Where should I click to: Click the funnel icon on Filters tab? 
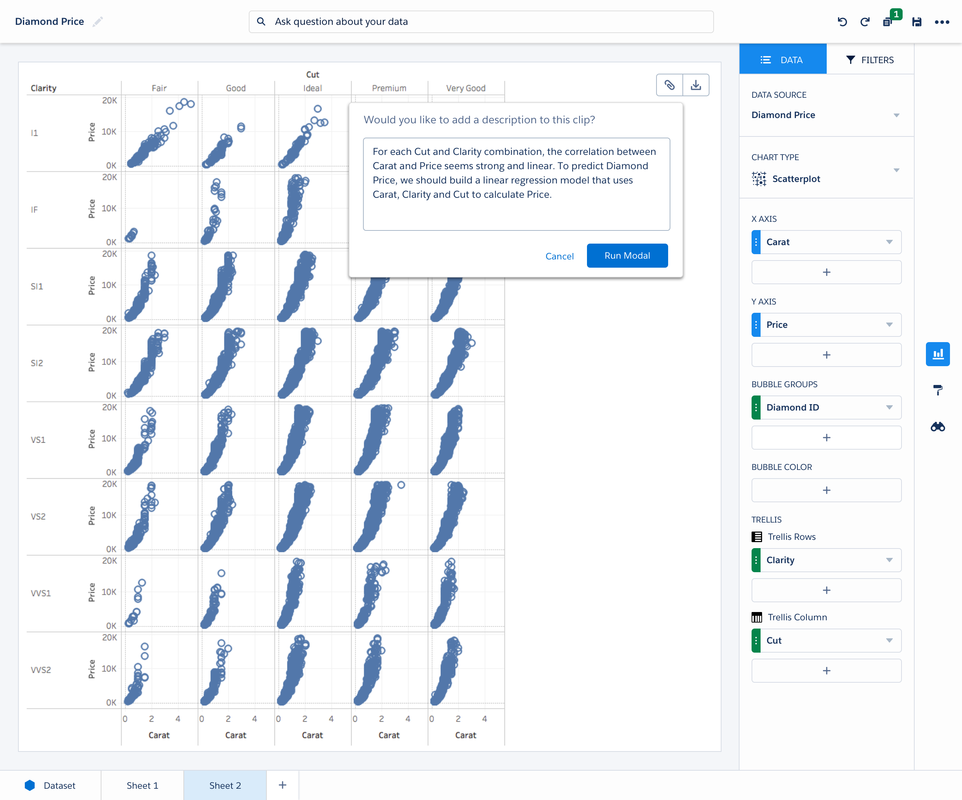[850, 60]
